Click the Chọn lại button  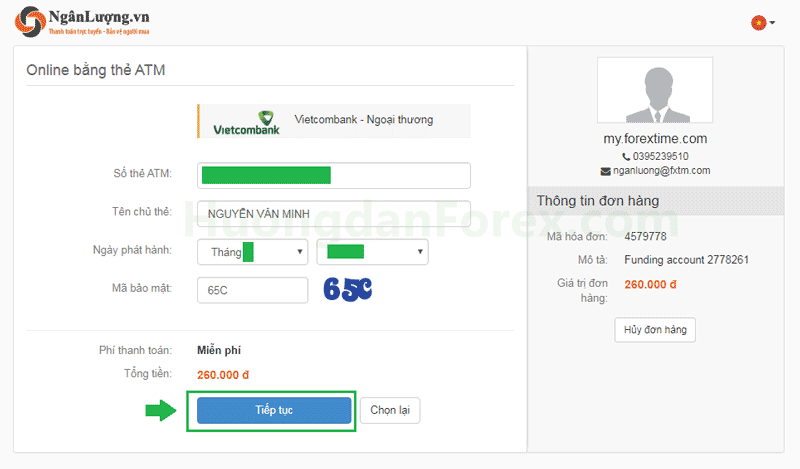tap(390, 410)
